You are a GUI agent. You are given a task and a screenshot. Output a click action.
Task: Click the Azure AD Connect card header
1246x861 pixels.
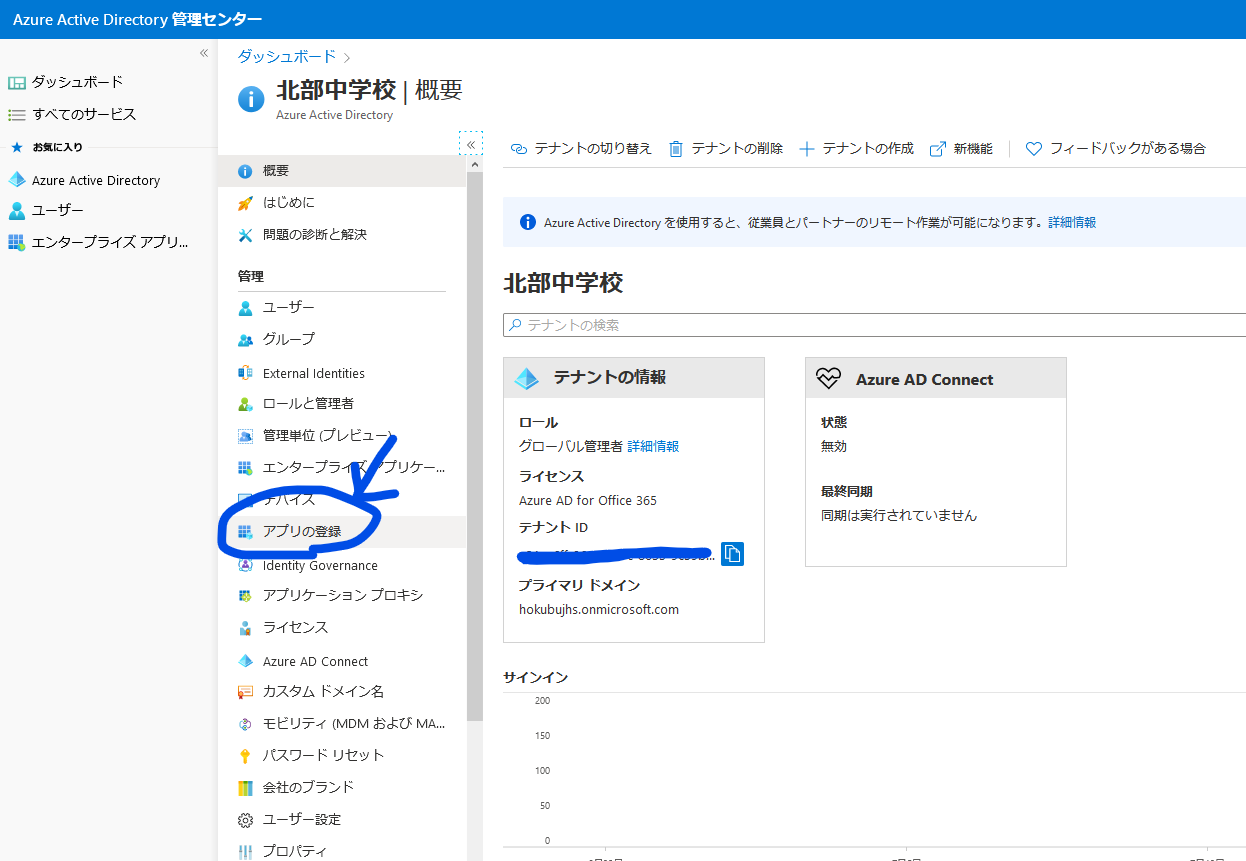tap(936, 379)
